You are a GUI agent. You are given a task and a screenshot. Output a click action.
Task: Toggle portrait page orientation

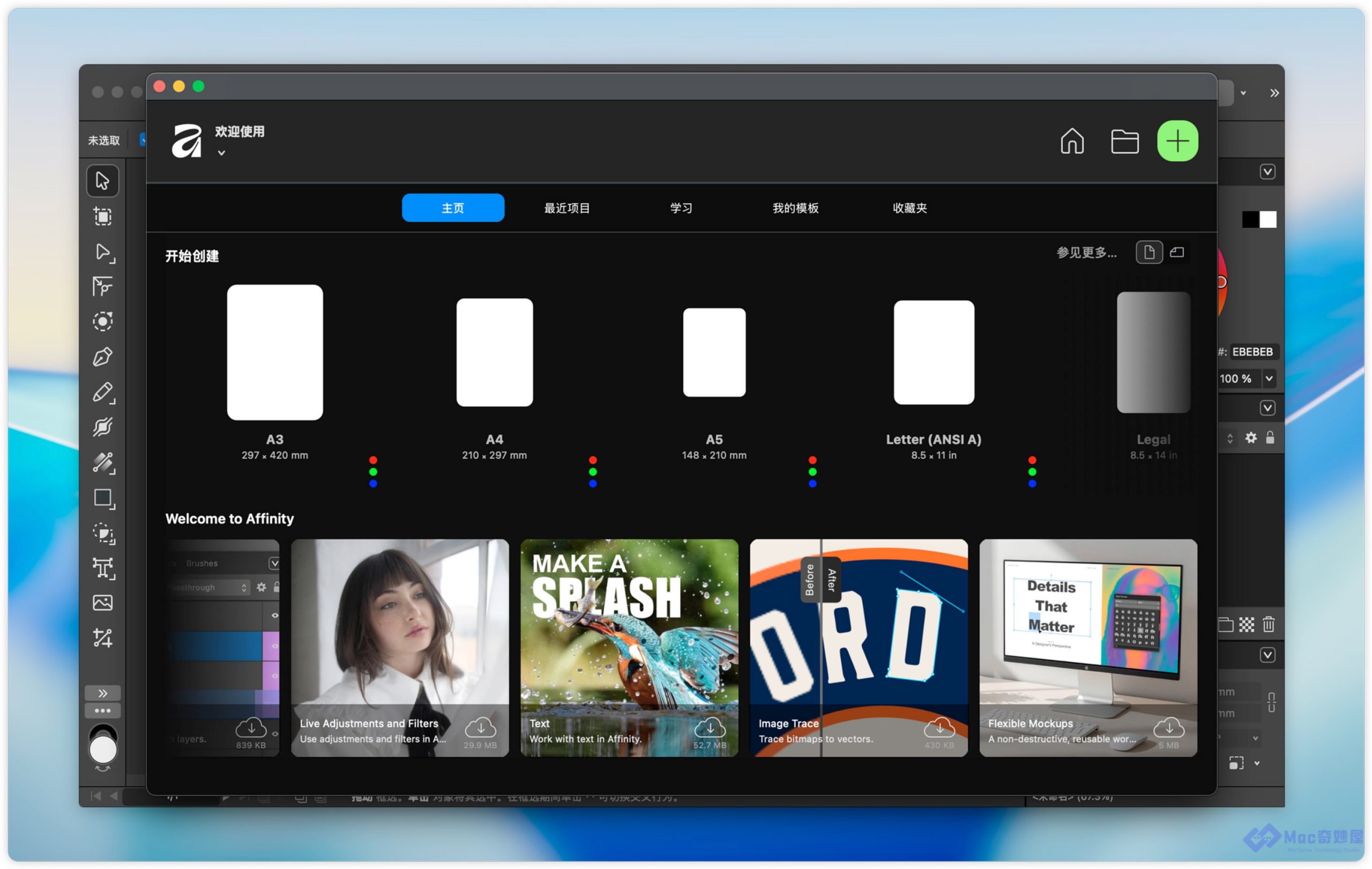[x=1149, y=252]
